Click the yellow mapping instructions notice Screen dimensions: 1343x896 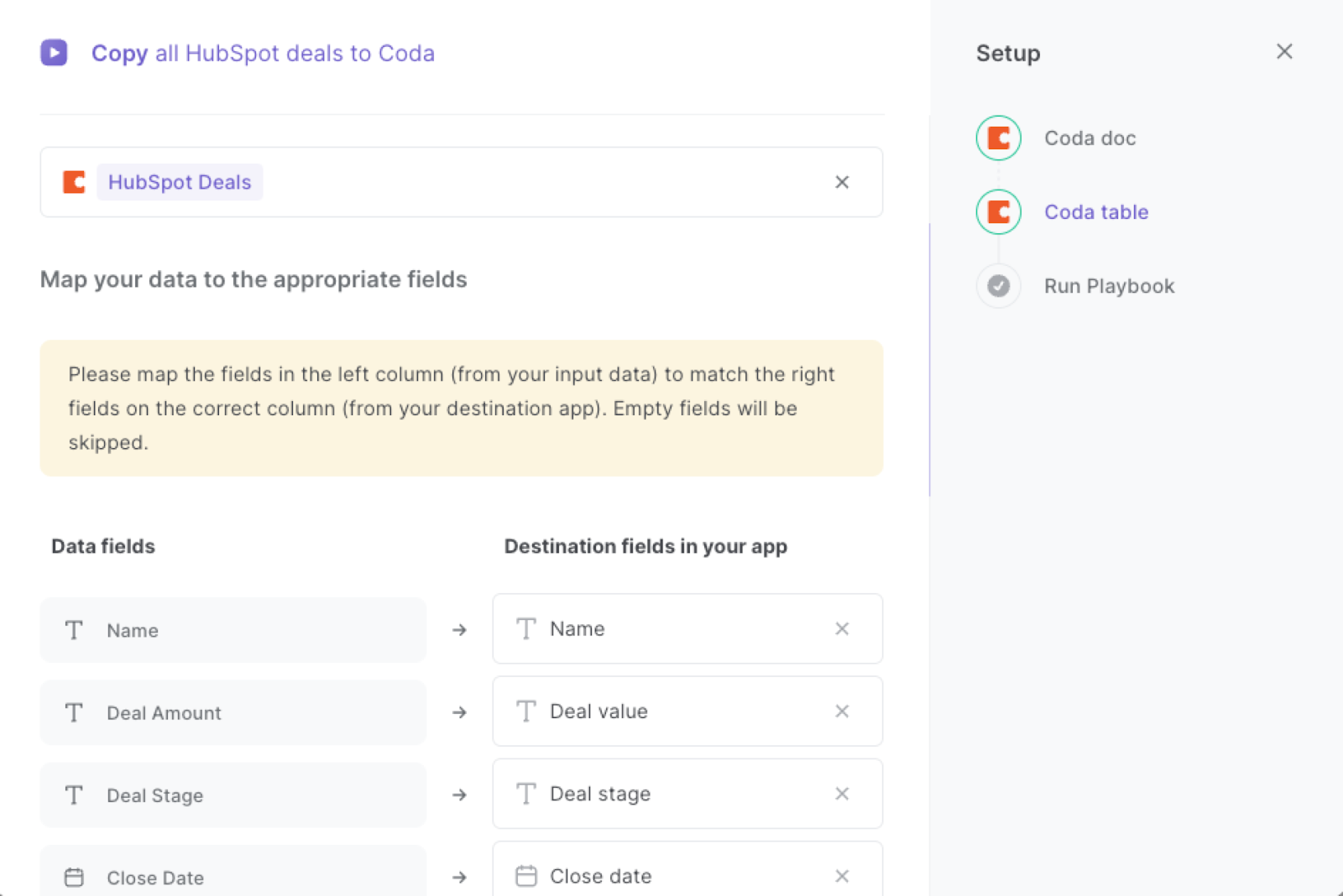(462, 409)
